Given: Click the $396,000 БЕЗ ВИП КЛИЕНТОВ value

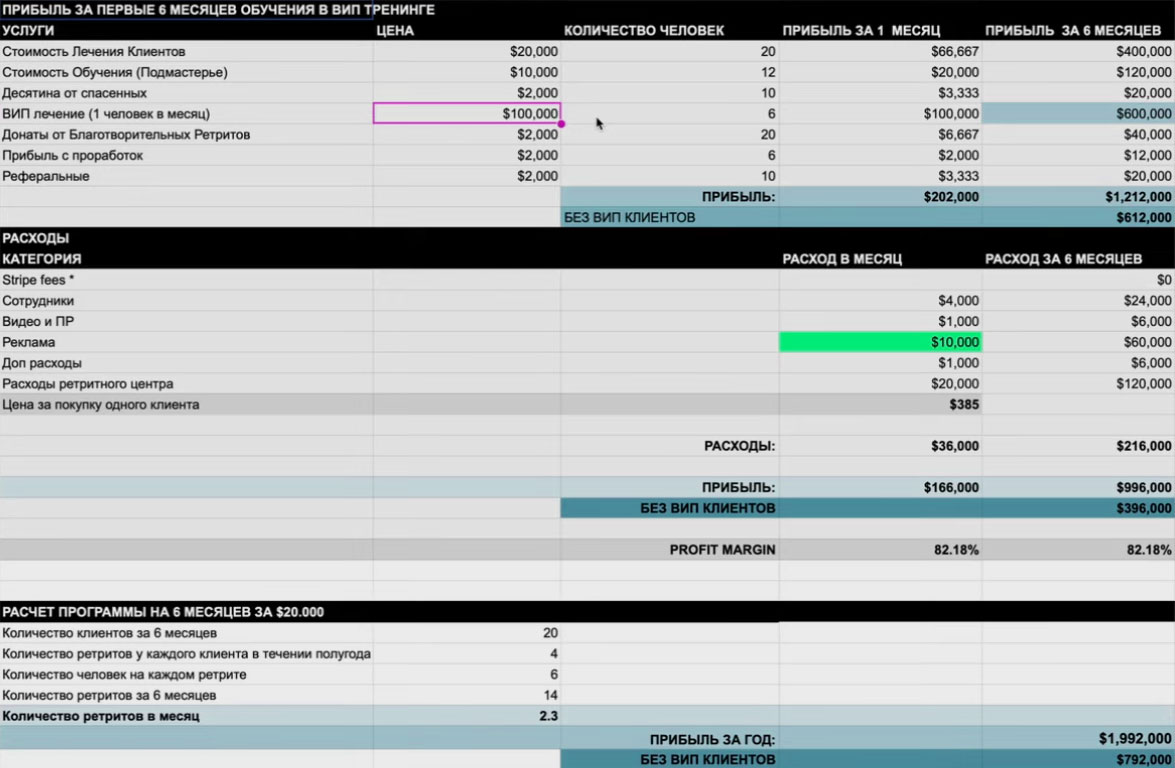Looking at the screenshot, I should (x=1078, y=508).
